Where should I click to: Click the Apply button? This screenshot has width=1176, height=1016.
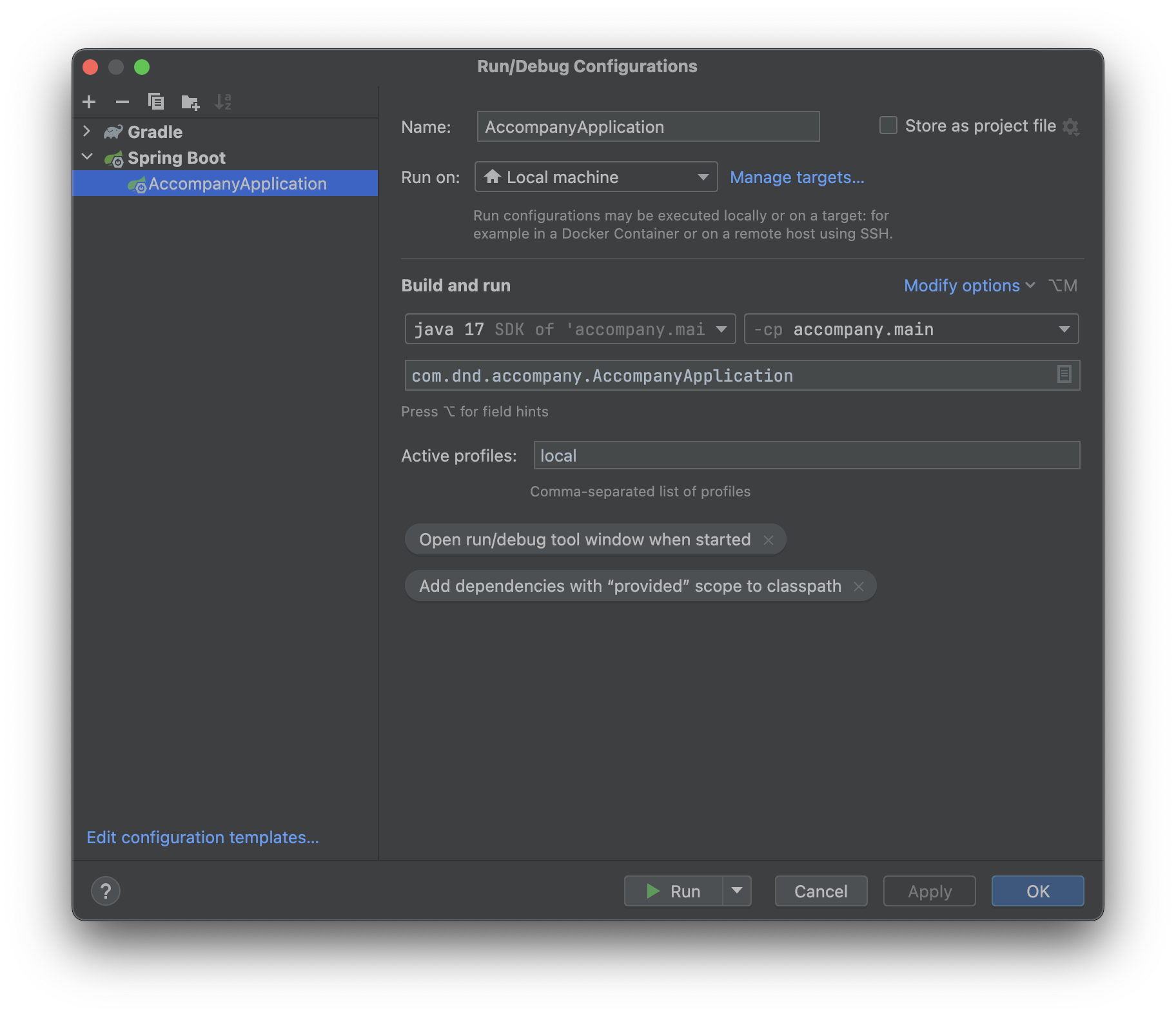929,891
